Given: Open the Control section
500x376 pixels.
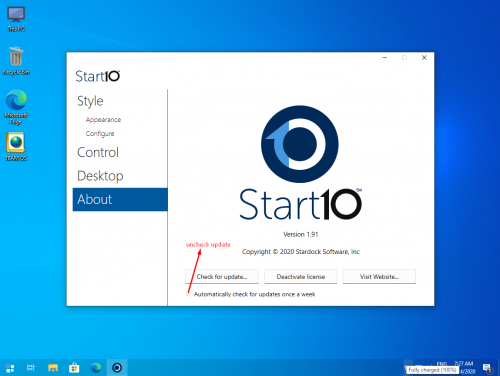Looking at the screenshot, I should tap(98, 152).
